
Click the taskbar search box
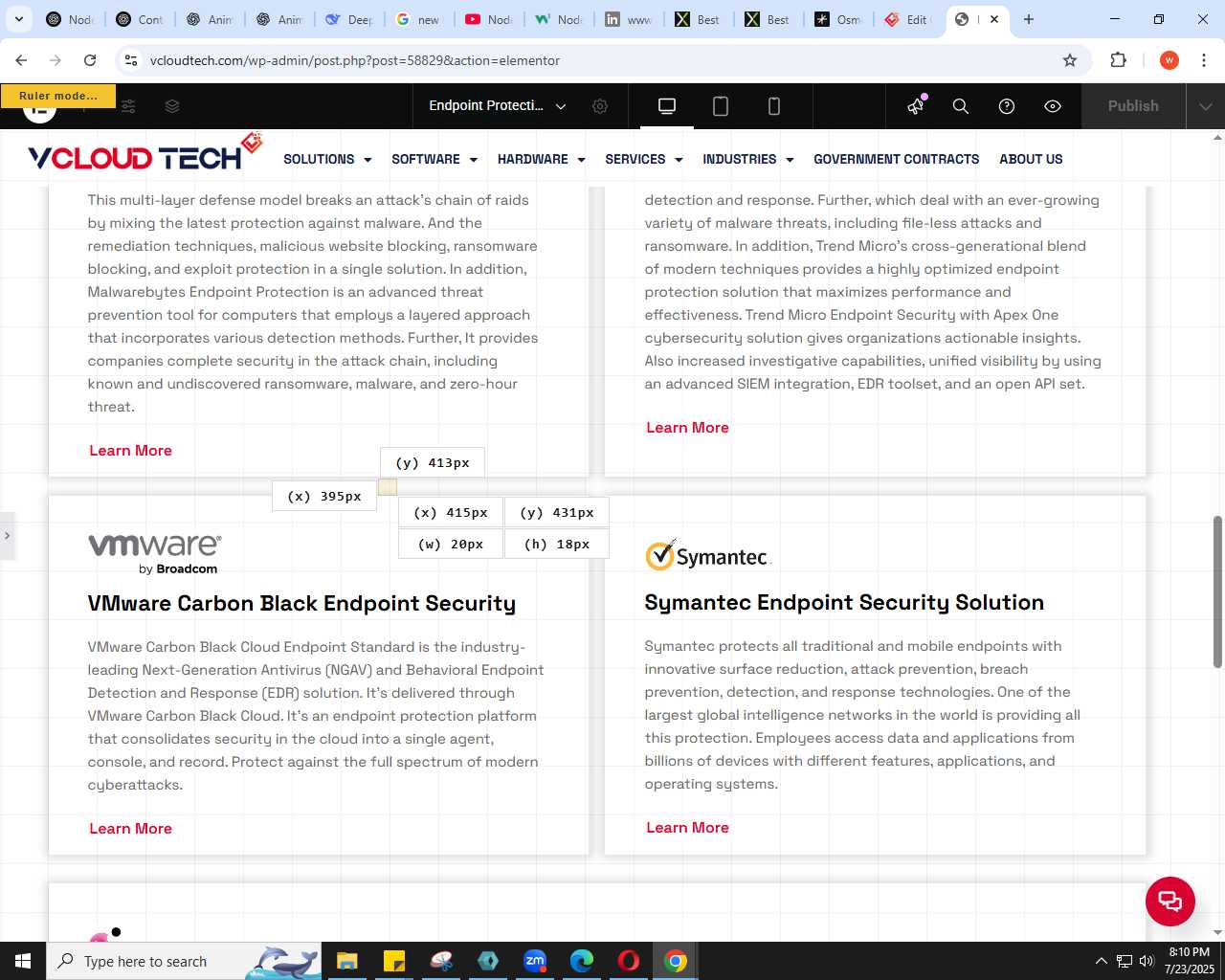184,961
